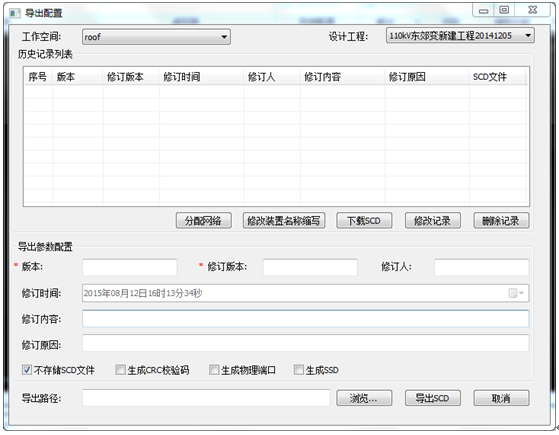Click 下载SCD button
Image resolution: width=559 pixels, height=435 pixels.
[x=364, y=221]
